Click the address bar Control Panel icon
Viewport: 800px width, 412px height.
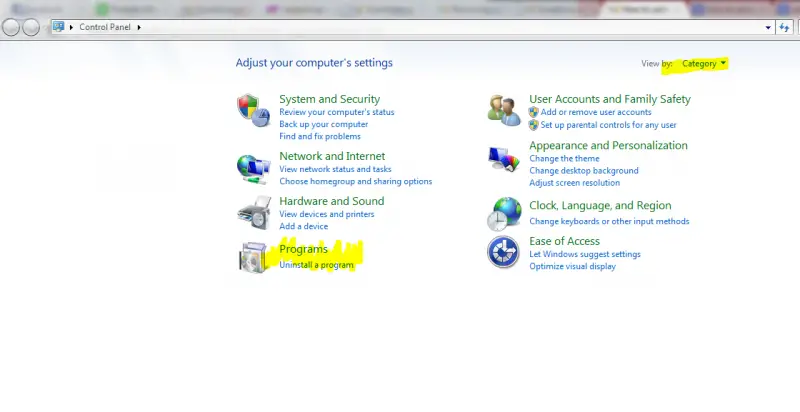tap(59, 27)
